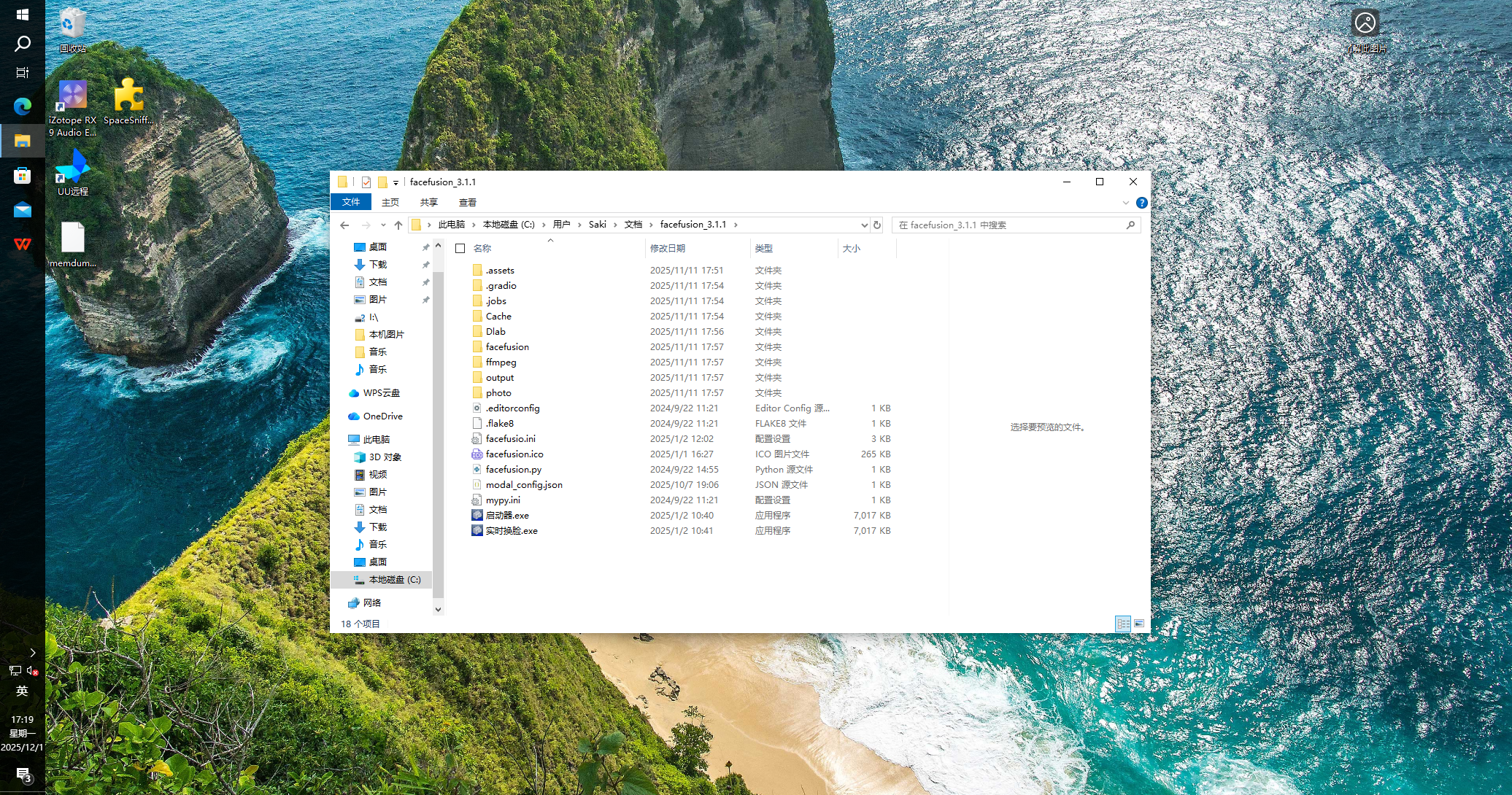Switch to large icons view button
The width and height of the screenshot is (1512, 795).
pos(1139,624)
